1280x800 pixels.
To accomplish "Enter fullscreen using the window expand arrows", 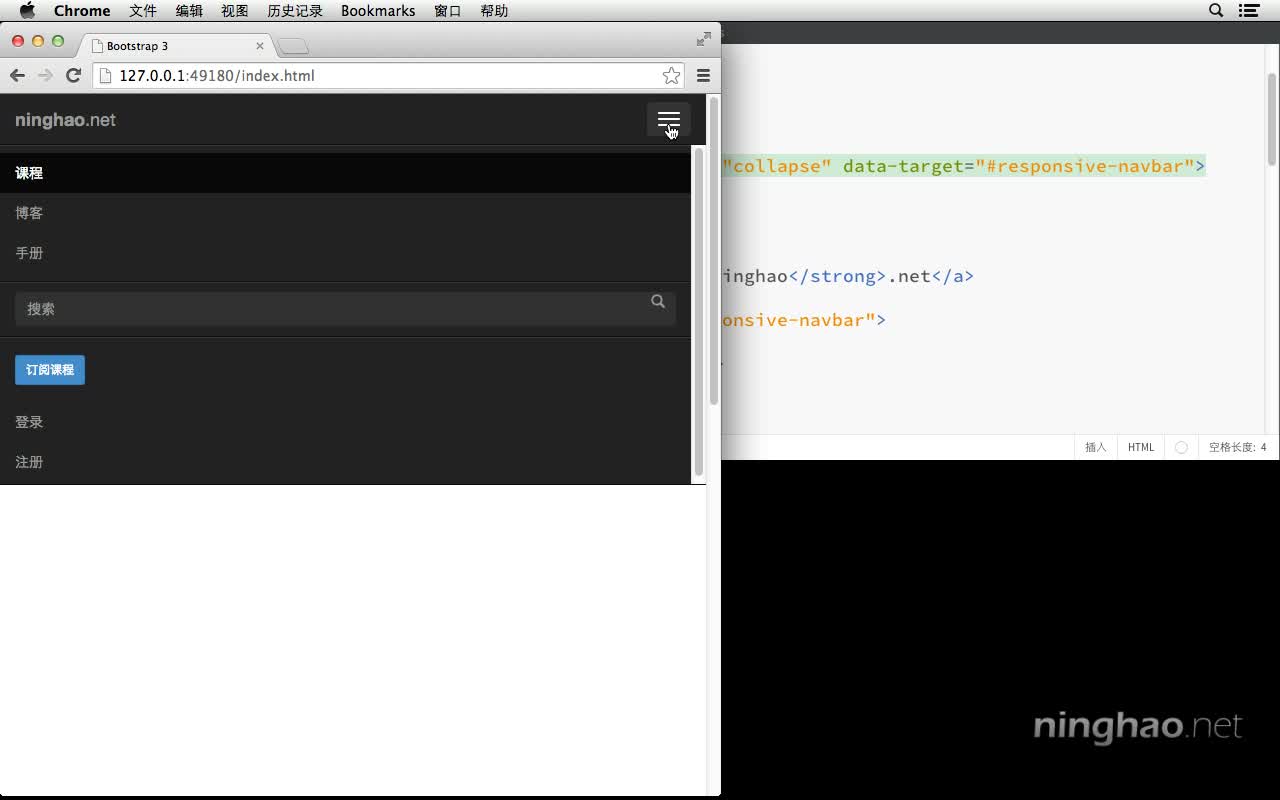I will (x=704, y=39).
